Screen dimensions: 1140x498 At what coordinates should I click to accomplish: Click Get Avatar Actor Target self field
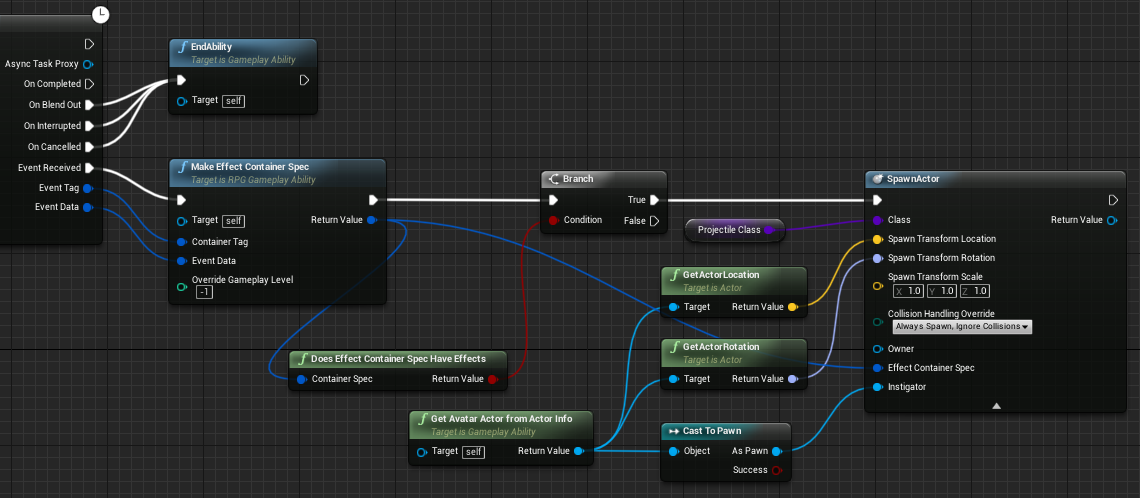coord(474,451)
